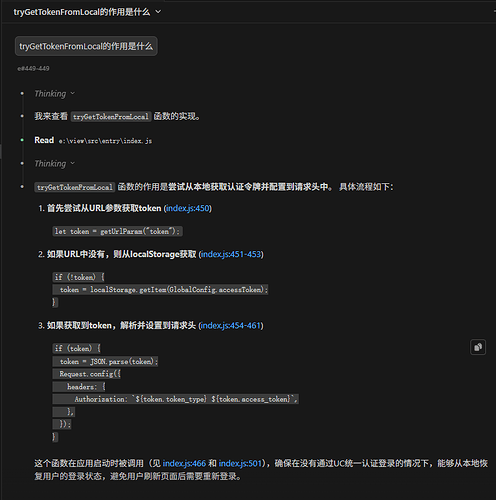Open the index.js:450 link
Viewport: 496px width, 500px height.
[x=188, y=208]
